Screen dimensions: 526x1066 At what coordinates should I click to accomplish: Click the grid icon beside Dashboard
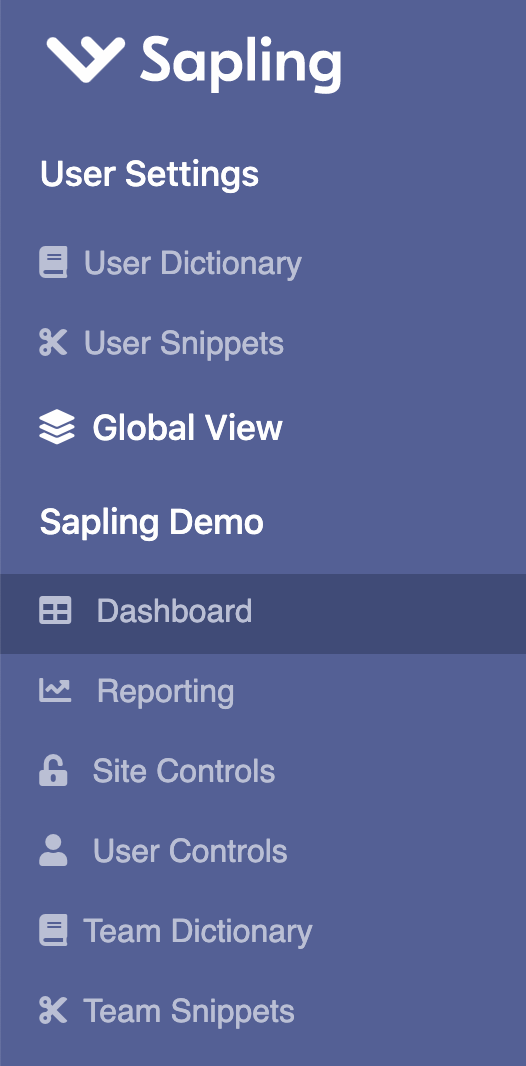click(x=54, y=611)
